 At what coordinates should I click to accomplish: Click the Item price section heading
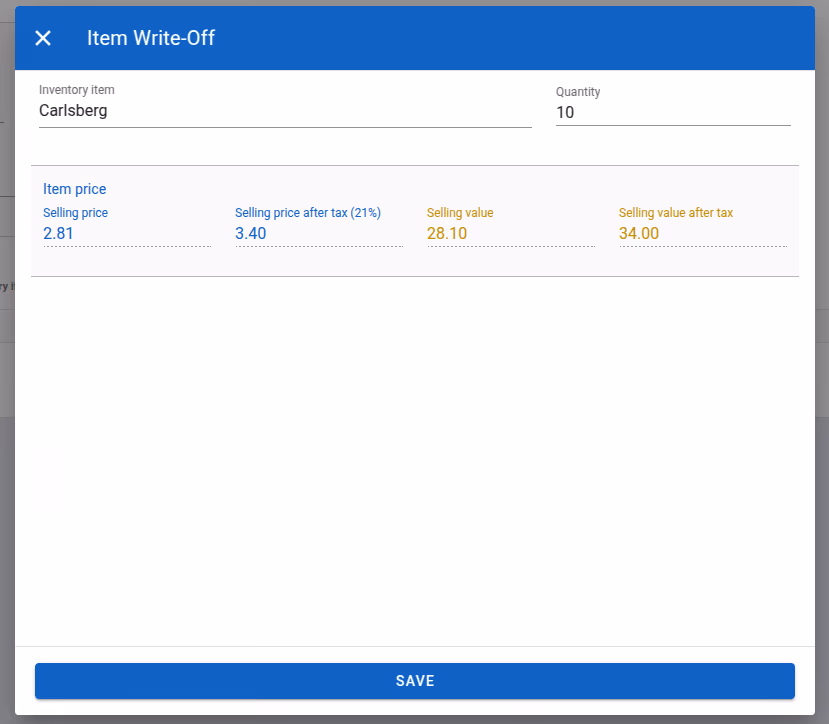[75, 189]
